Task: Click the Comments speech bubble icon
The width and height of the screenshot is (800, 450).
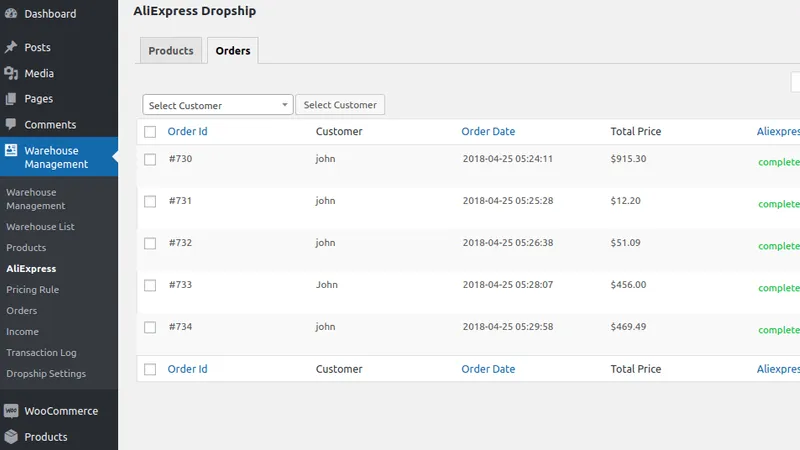Action: click(x=11, y=124)
